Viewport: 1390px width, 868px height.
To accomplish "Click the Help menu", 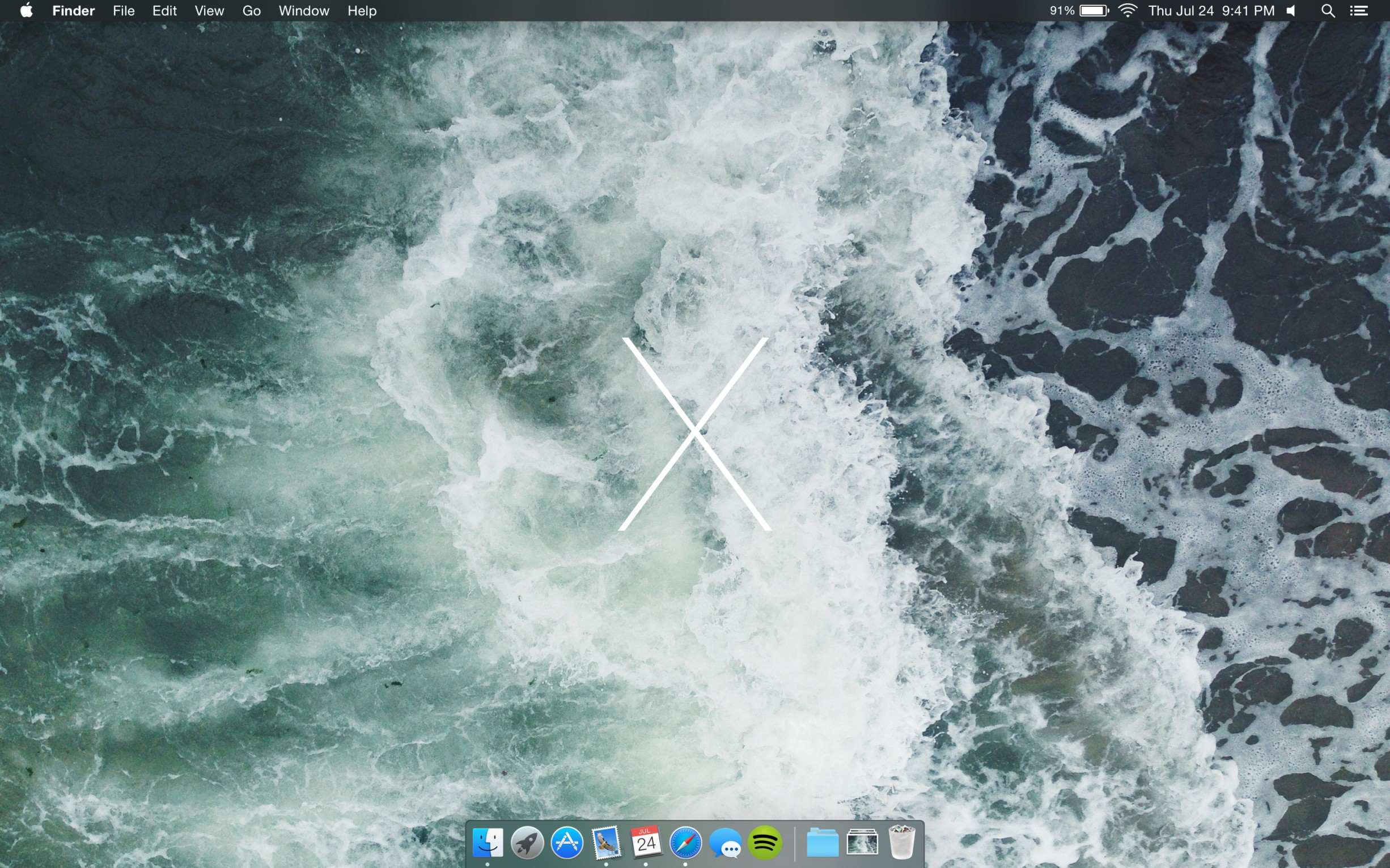I will (362, 10).
